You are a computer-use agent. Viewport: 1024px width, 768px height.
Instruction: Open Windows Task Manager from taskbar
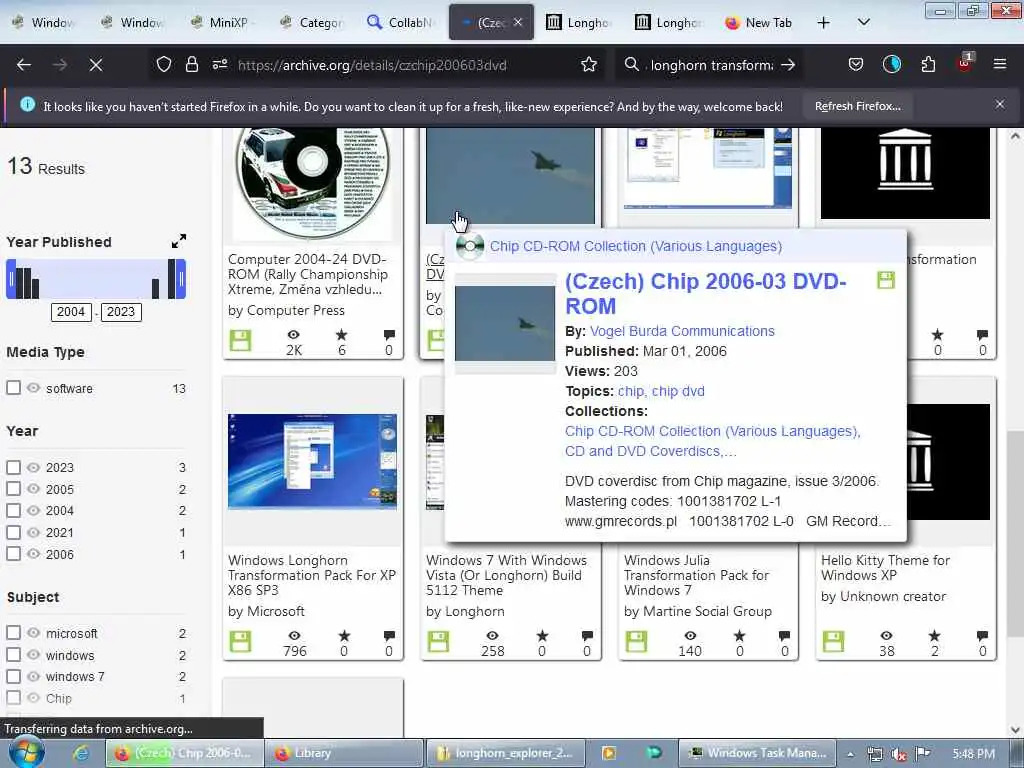(758, 753)
